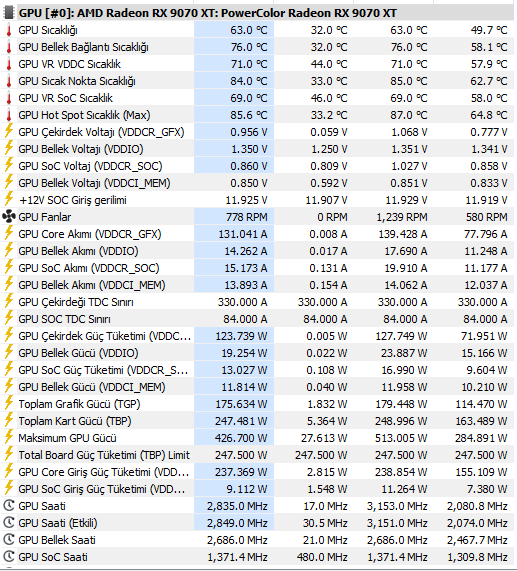Click the 2,686.0 MHz current memory clock
Viewport: 517px width, 571px height.
237,540
